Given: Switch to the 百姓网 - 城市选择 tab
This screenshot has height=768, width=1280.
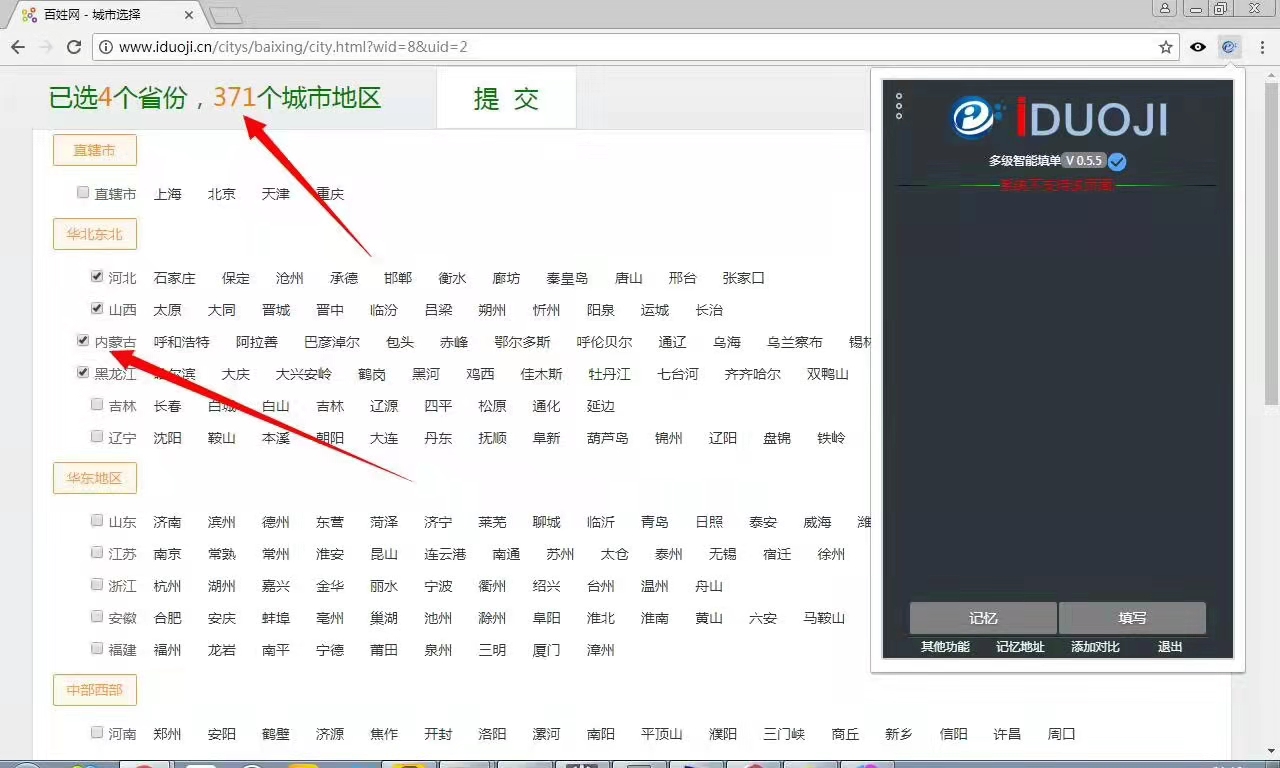Looking at the screenshot, I should [x=104, y=15].
